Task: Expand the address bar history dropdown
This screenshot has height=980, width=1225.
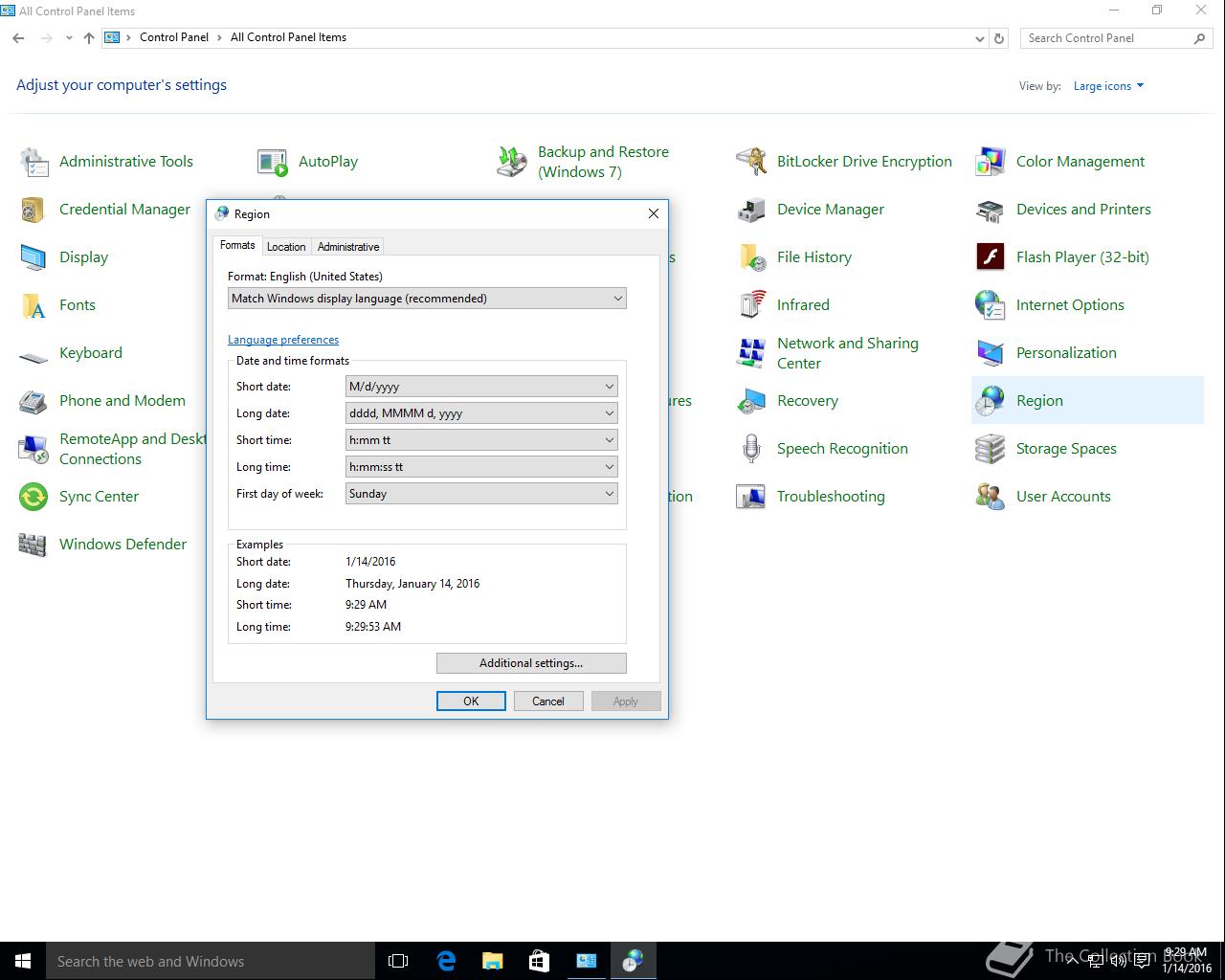Action: pyautogui.click(x=979, y=38)
